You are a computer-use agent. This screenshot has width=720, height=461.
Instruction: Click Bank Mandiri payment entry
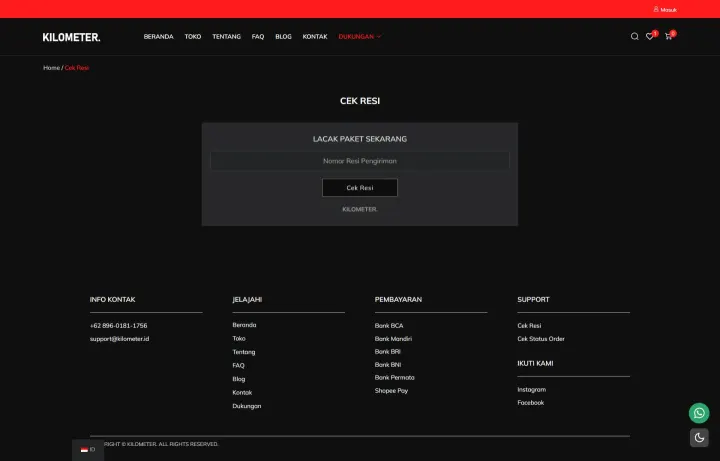[x=393, y=339]
